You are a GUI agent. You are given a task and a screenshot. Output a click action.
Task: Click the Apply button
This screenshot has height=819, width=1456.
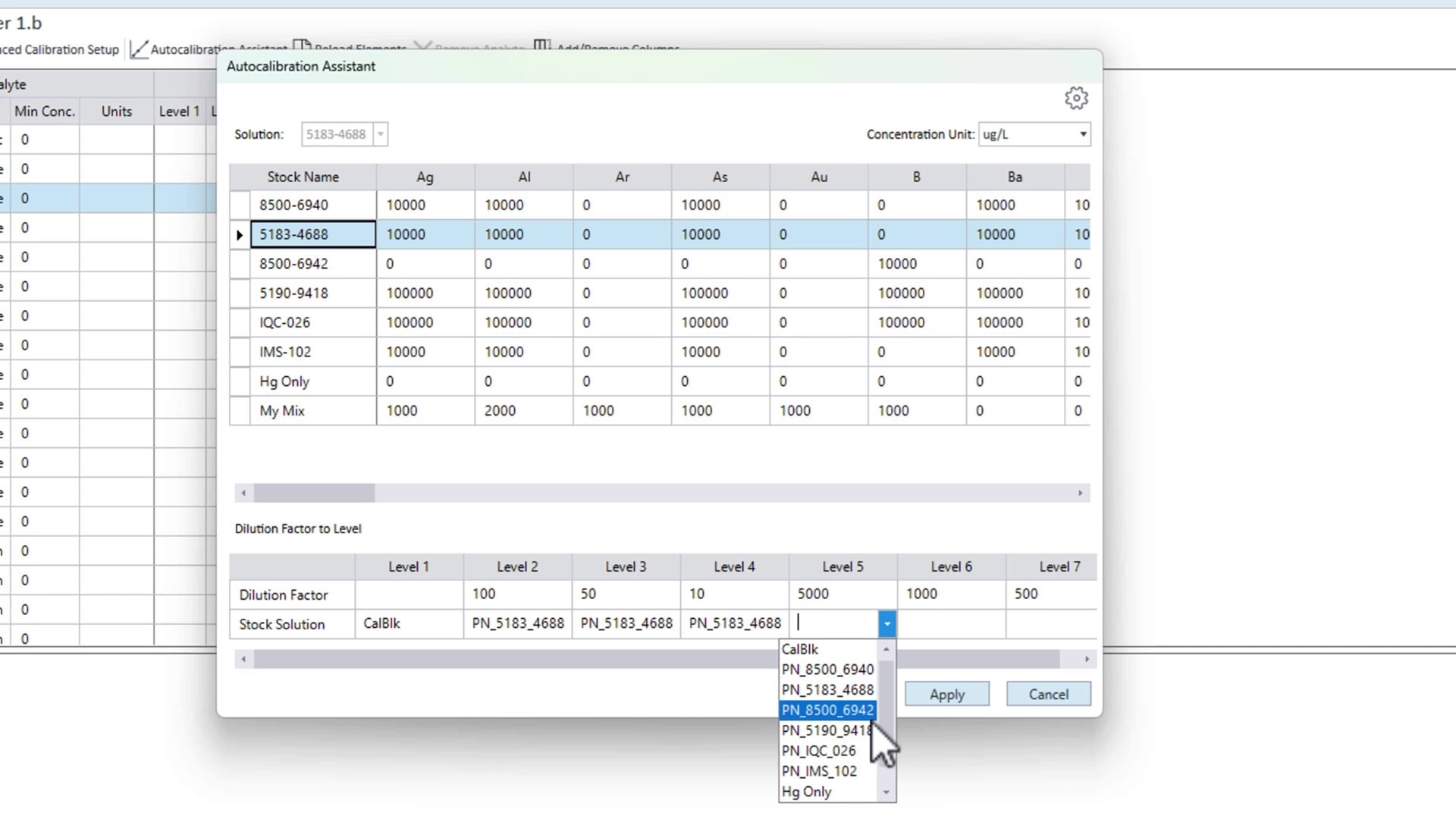click(x=946, y=693)
